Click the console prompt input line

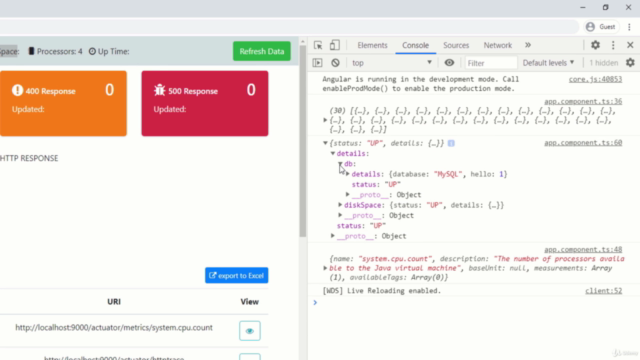pyautogui.click(x=473, y=303)
